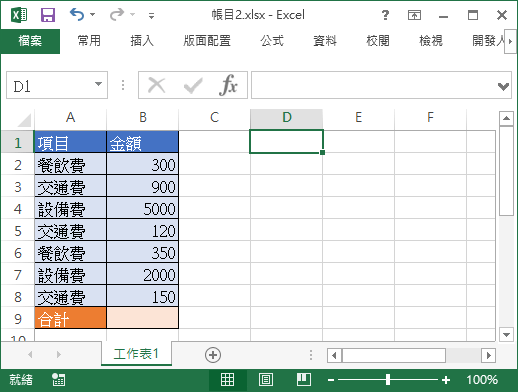Click inside the formula bar
This screenshot has width=518, height=392.
click(x=373, y=85)
